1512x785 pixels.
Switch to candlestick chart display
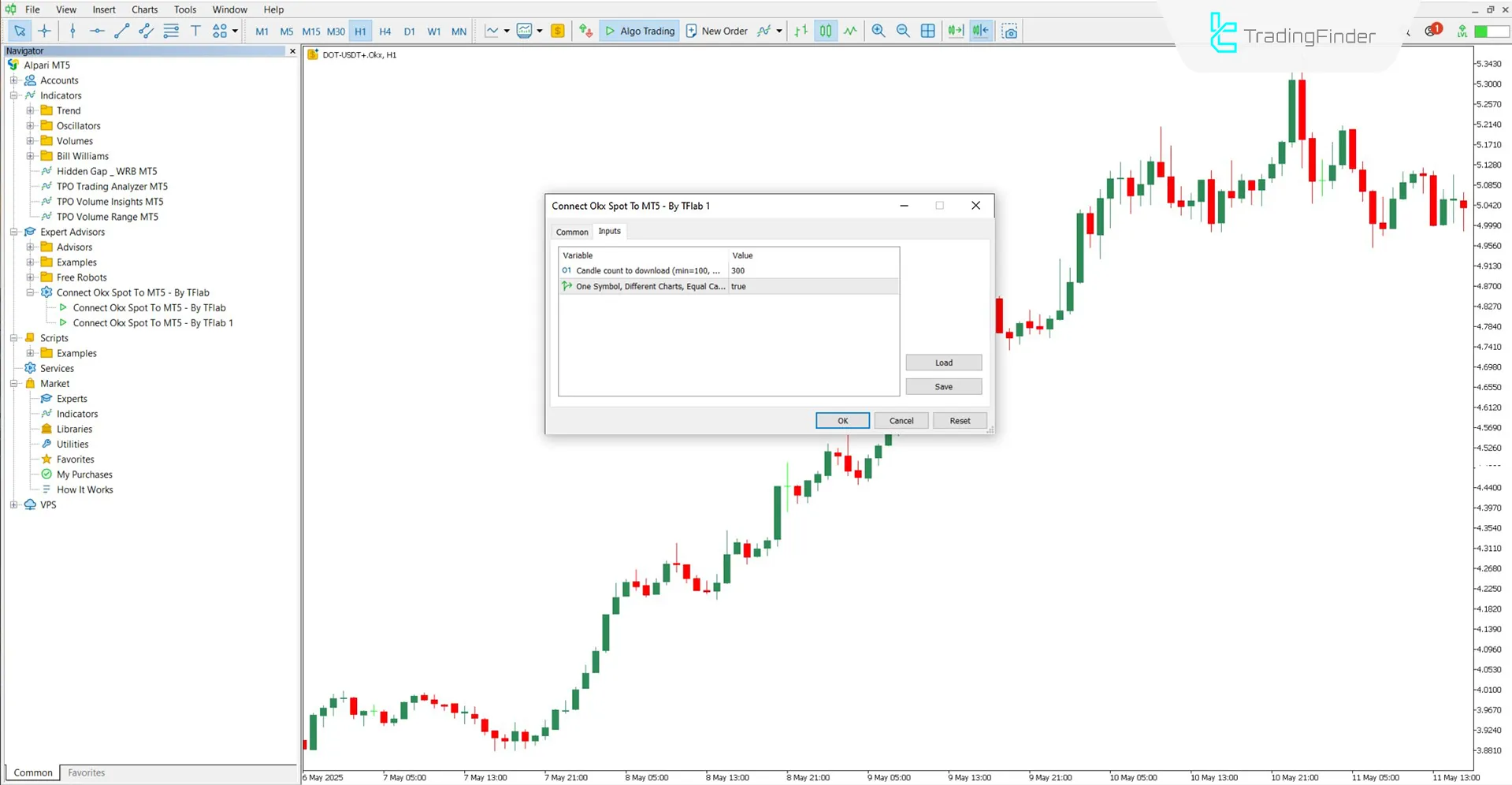(x=826, y=31)
